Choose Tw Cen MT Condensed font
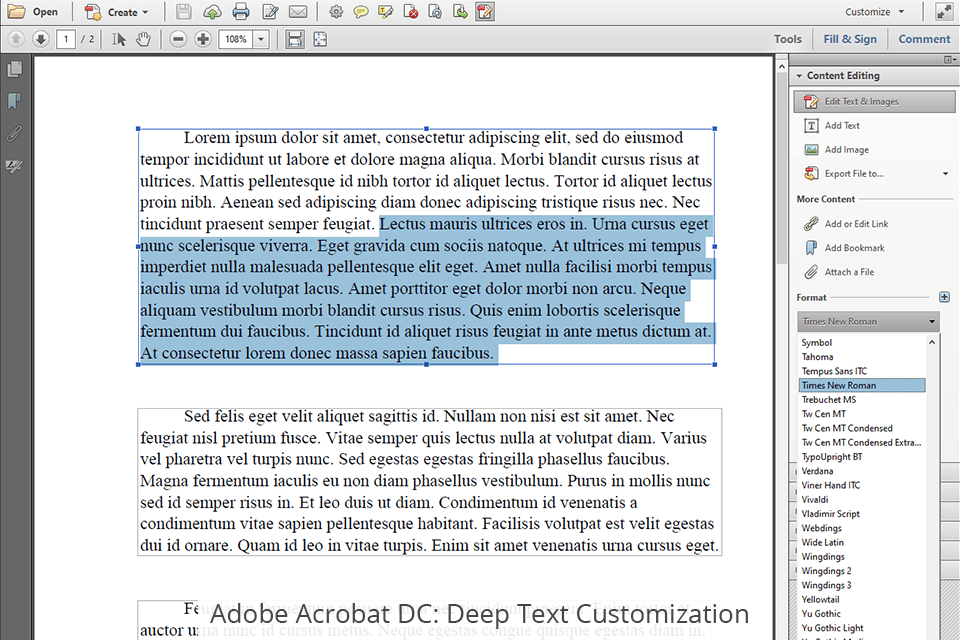Viewport: 960px width, 640px height. pyautogui.click(x=847, y=428)
